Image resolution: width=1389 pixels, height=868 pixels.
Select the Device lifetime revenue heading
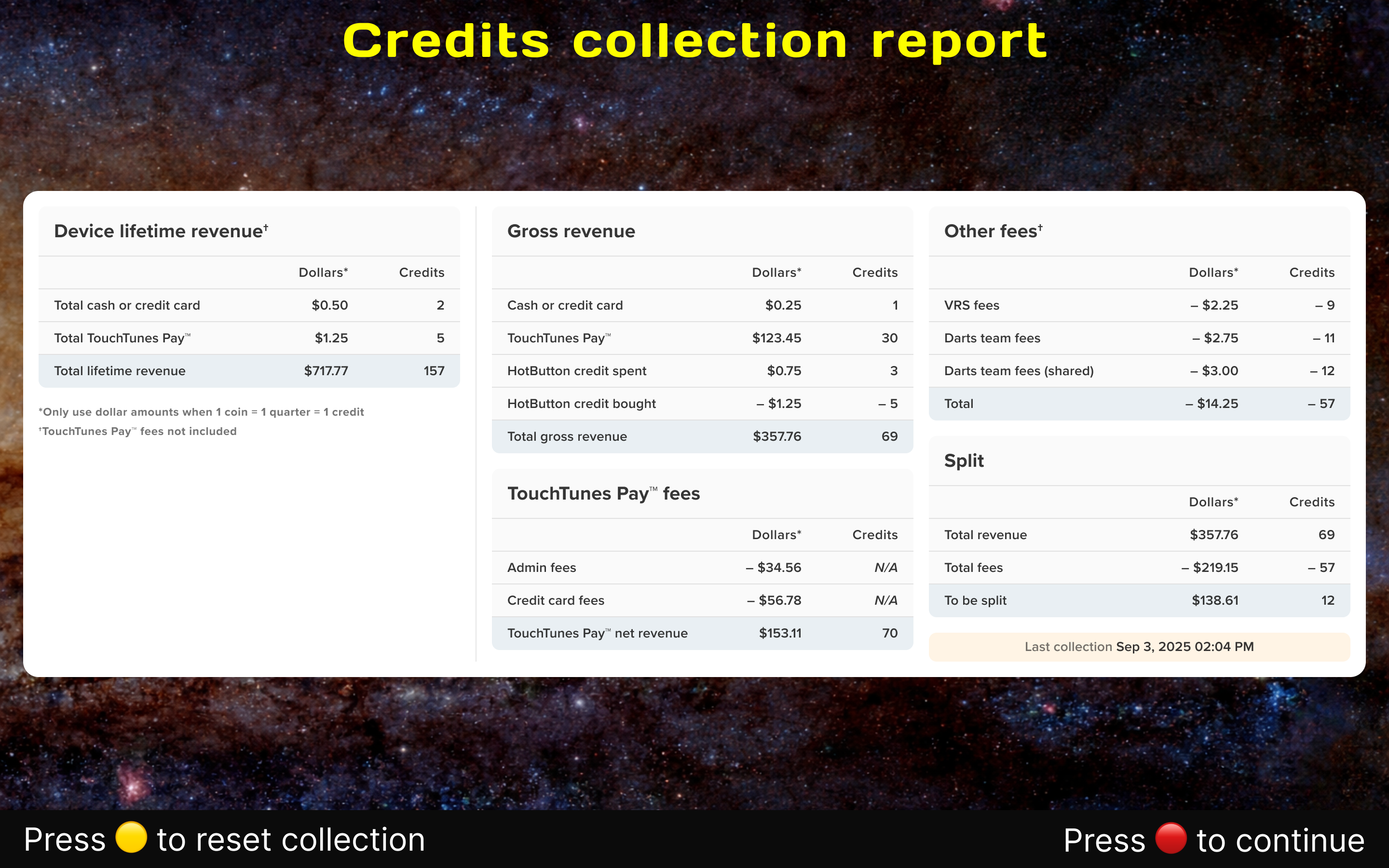pos(161,231)
